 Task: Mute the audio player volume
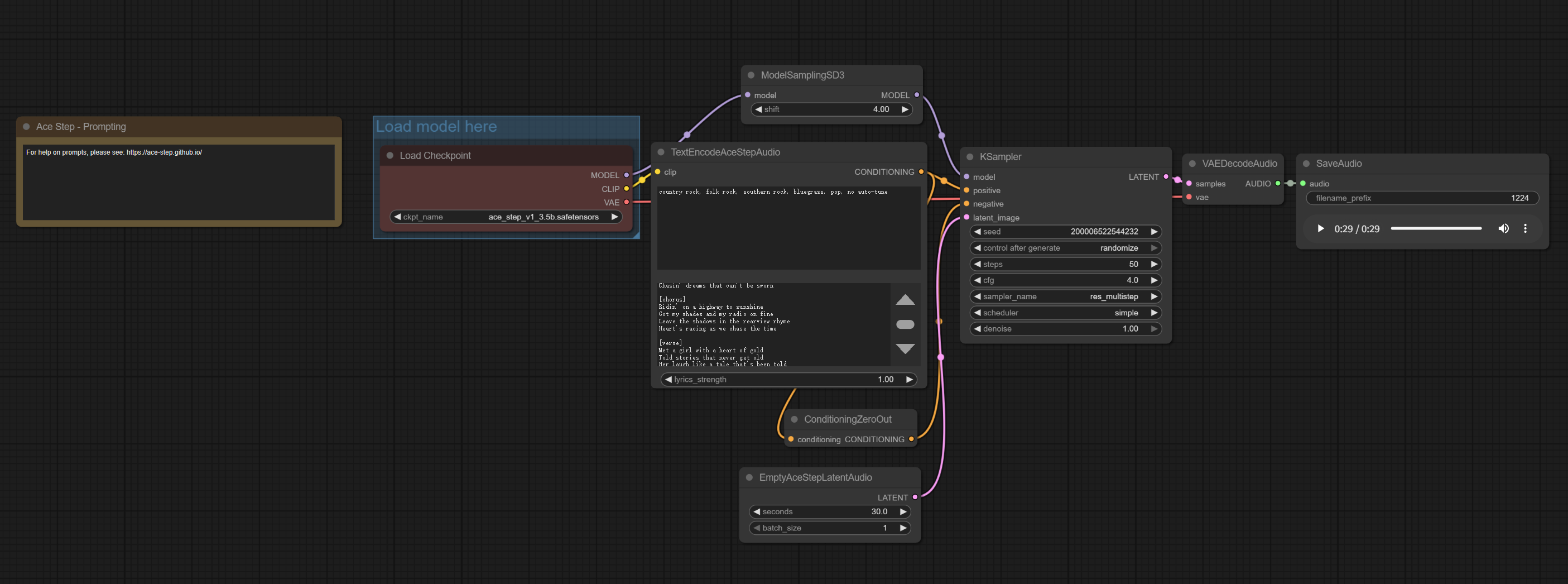(1503, 229)
